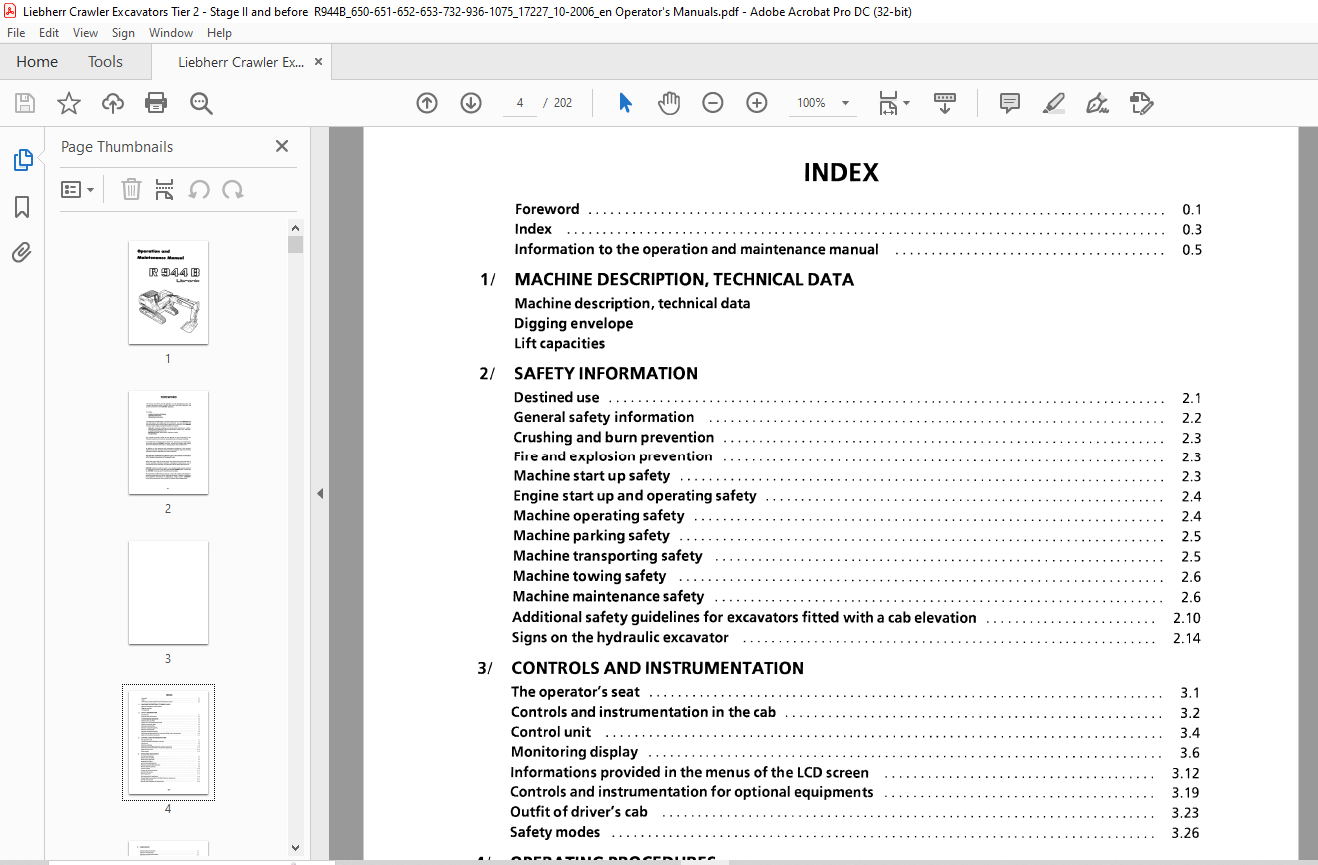Click "SAFETY INFORMATION" section heading
The image size is (1318, 865).
click(606, 373)
